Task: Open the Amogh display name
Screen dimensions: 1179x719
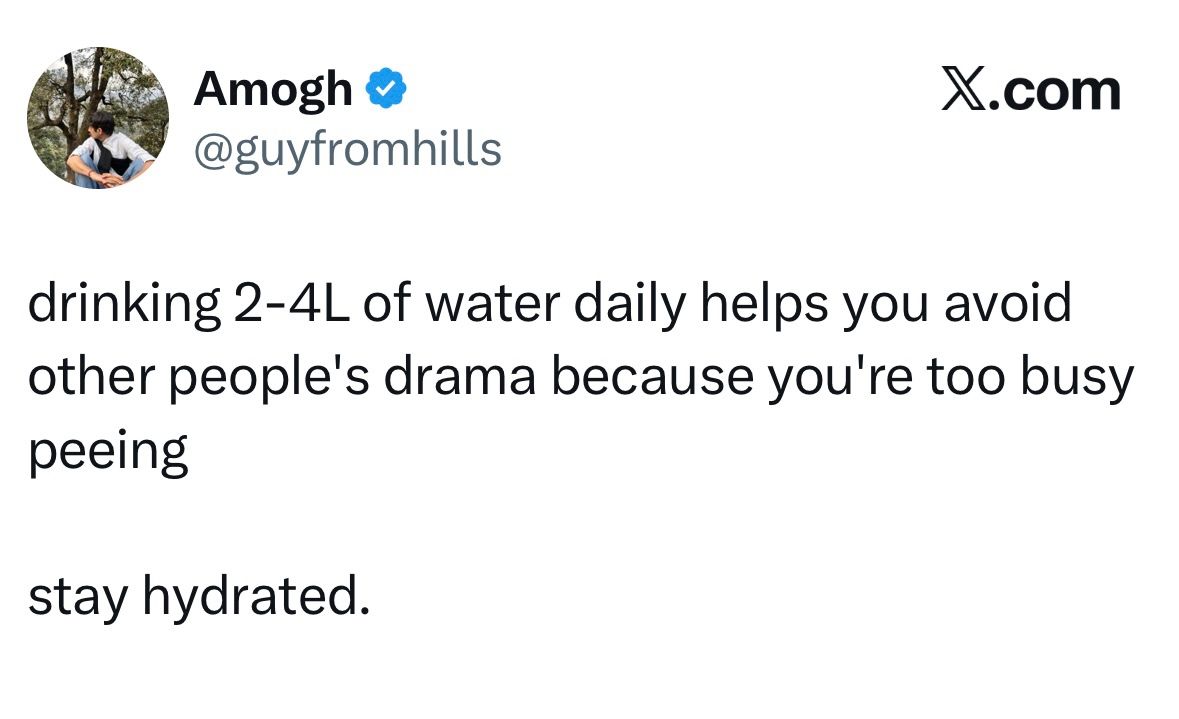Action: [x=273, y=90]
